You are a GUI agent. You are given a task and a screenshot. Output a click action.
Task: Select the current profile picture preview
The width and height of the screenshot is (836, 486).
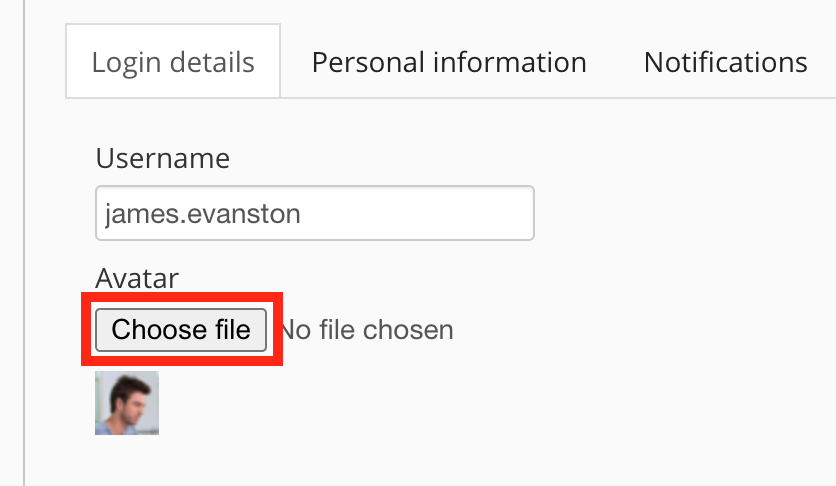point(127,403)
